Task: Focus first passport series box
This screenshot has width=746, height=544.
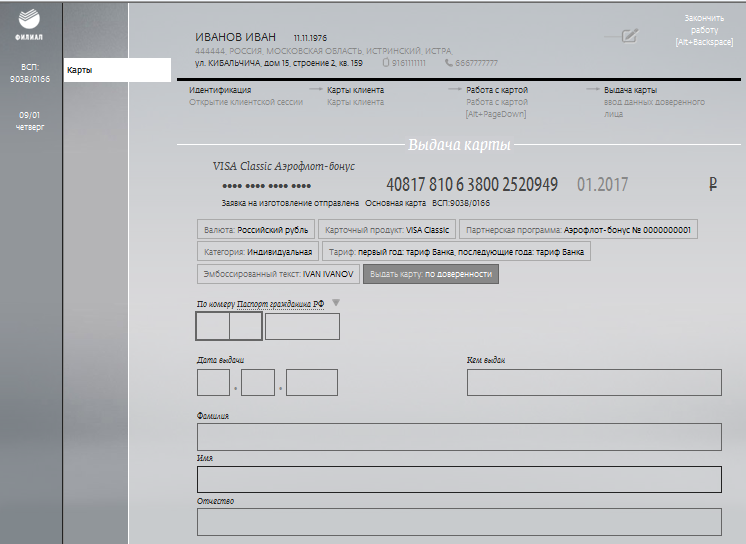Action: point(213,326)
